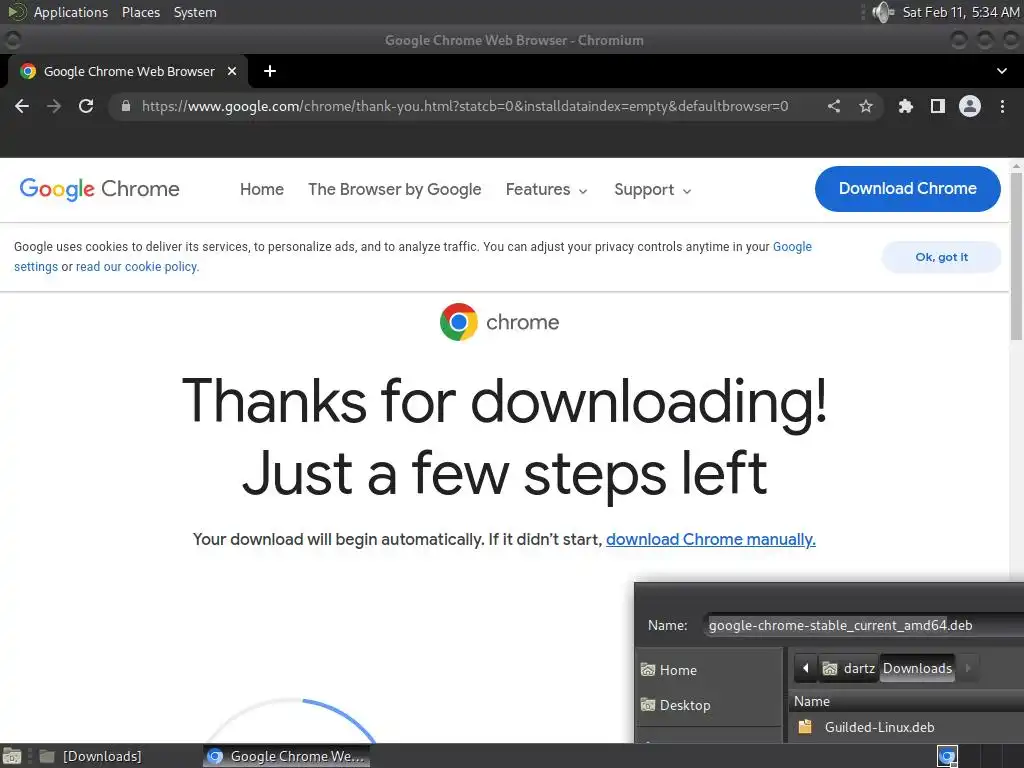Click the volume speaker icon in top panel
Screen dimensions: 1024x768
(x=883, y=12)
